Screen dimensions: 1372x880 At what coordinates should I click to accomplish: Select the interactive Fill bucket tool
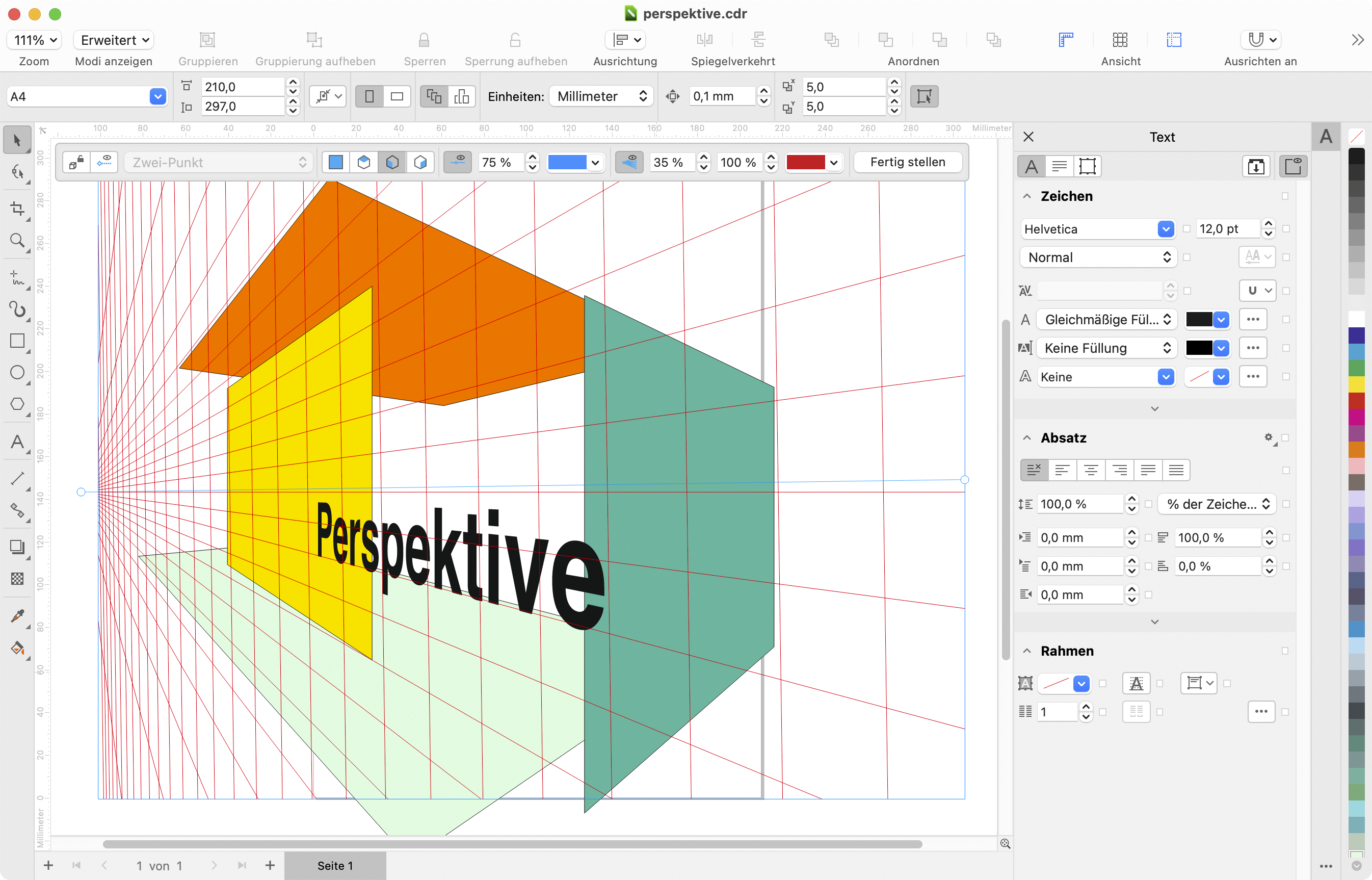pyautogui.click(x=17, y=648)
